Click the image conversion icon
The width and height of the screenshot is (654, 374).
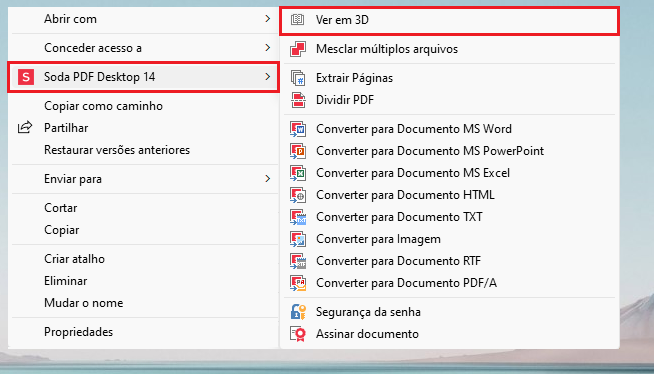click(x=298, y=239)
